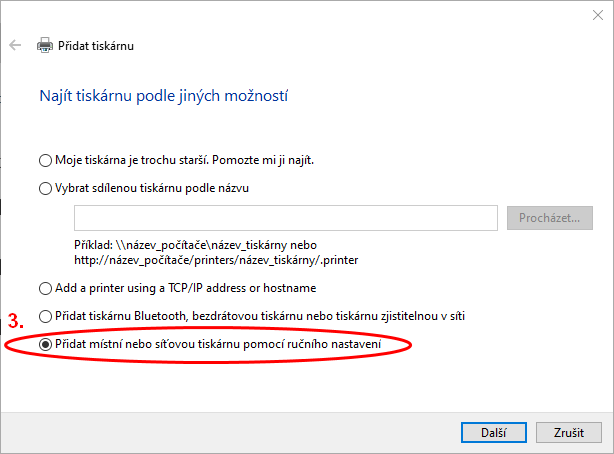
Task: Click the Další button to continue
Action: click(x=487, y=431)
